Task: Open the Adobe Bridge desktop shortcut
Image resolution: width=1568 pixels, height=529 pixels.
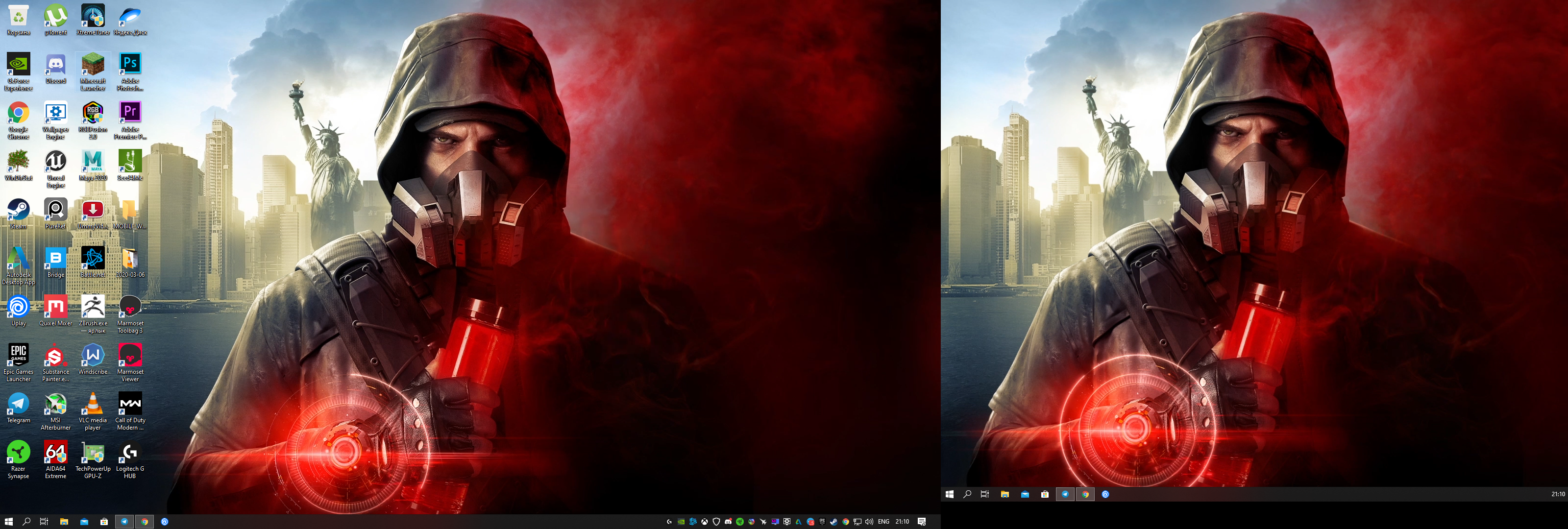Action: pos(55,263)
